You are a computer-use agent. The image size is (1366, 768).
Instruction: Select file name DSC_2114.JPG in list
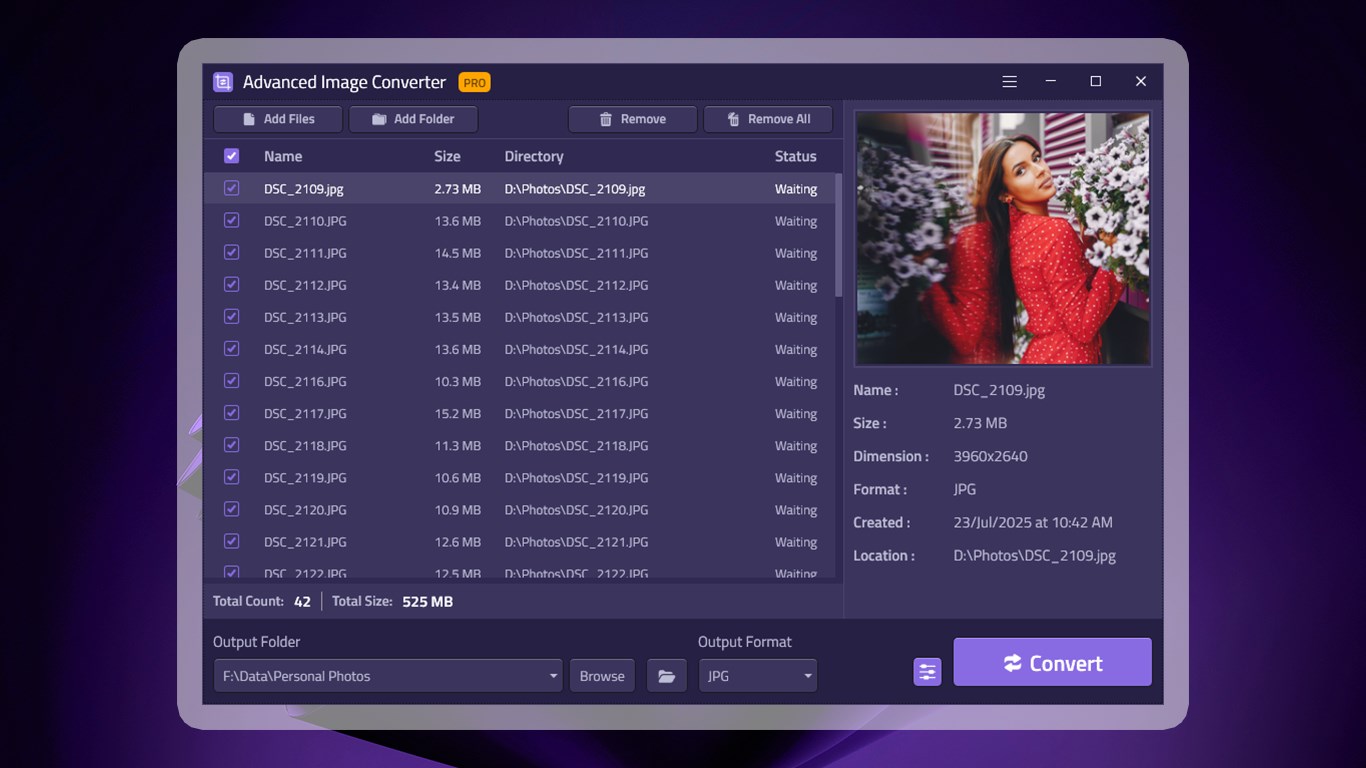[x=305, y=349]
